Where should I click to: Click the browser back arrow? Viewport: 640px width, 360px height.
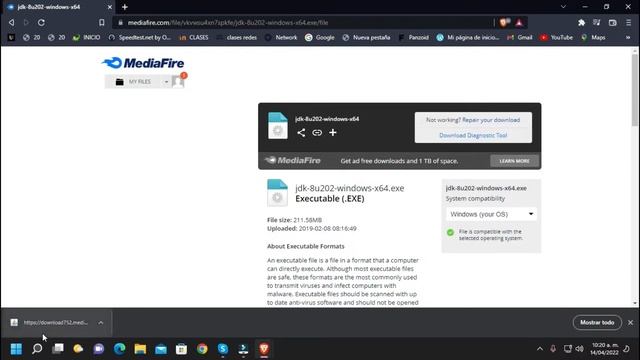click(x=11, y=22)
